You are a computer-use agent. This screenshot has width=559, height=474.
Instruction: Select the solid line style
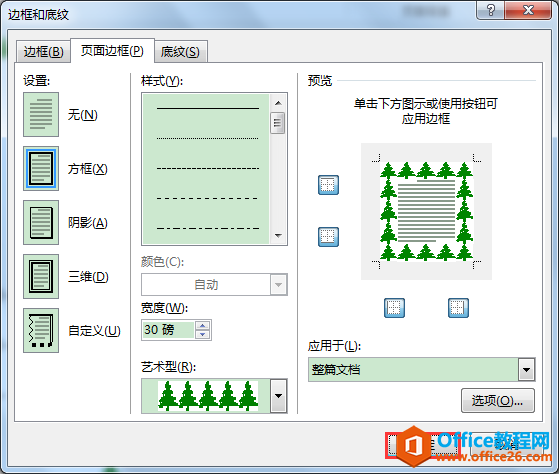(x=208, y=108)
